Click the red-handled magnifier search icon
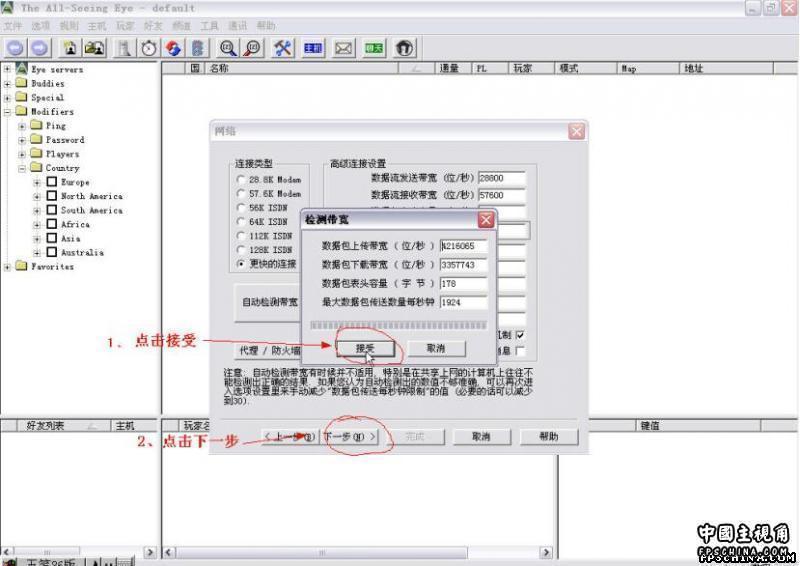The height and width of the screenshot is (566, 800). [x=253, y=48]
